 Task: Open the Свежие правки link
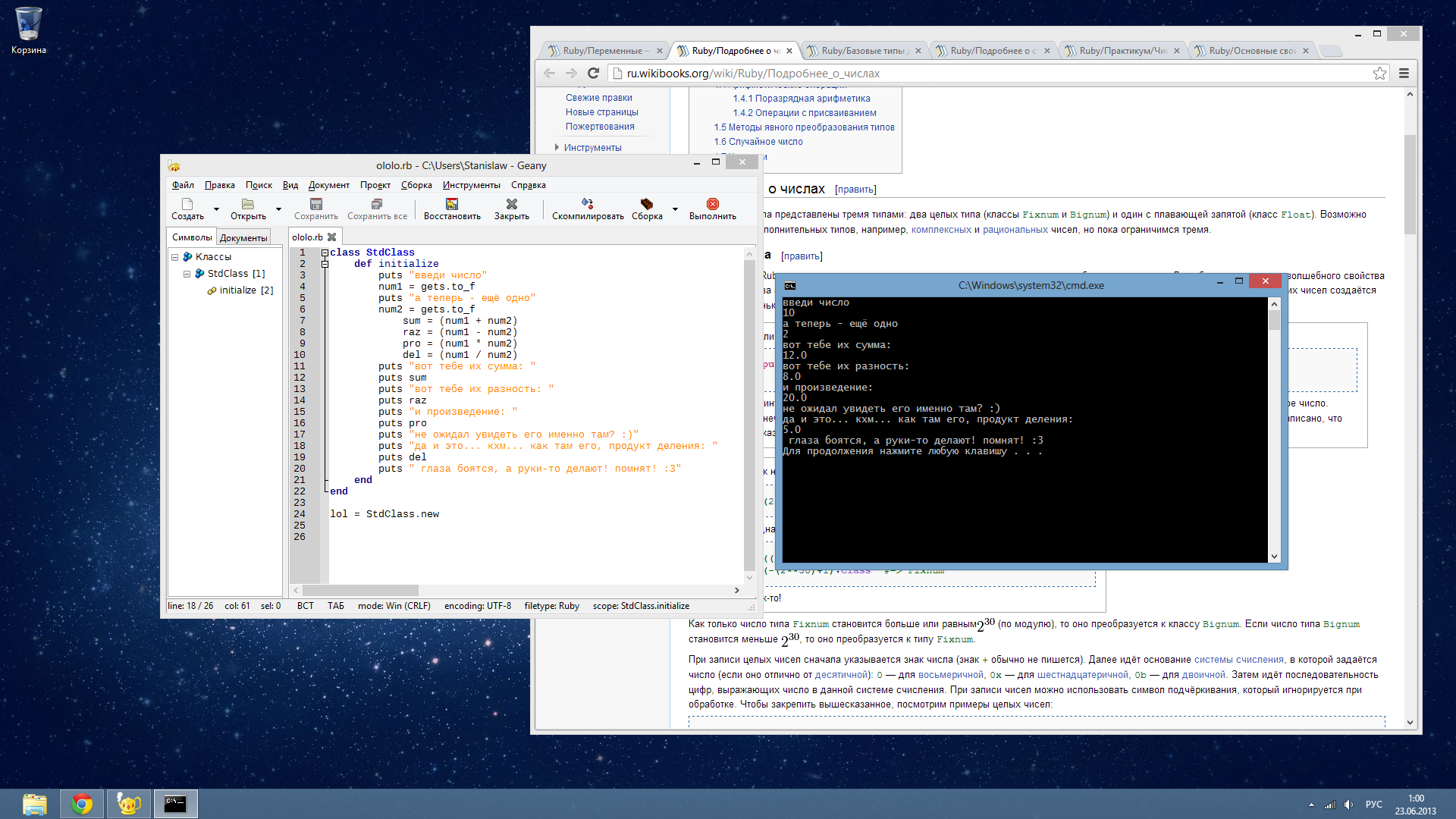pos(598,98)
